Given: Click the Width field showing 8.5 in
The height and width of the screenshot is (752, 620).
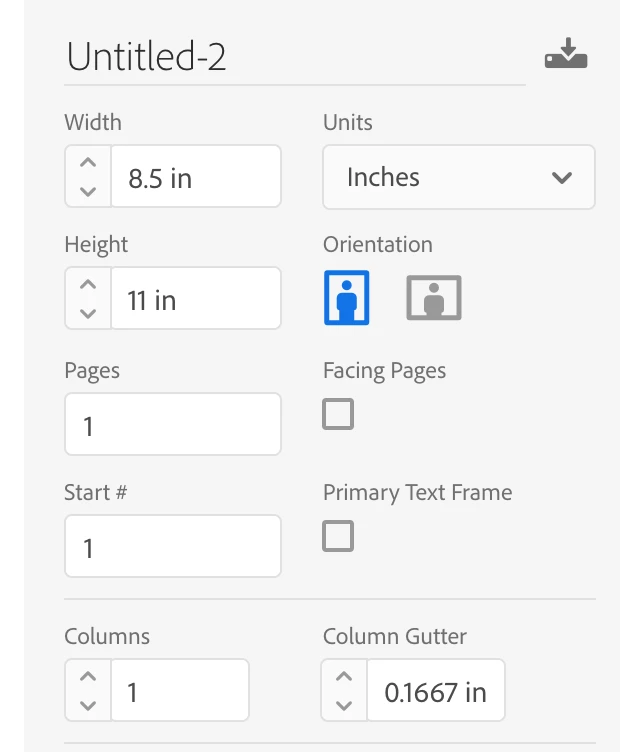Looking at the screenshot, I should pyautogui.click(x=195, y=177).
